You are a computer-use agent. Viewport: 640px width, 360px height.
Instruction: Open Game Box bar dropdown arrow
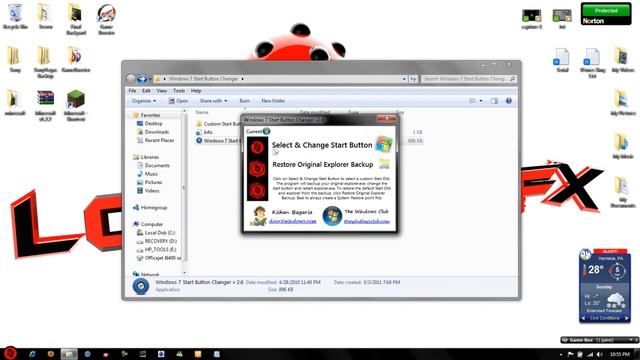point(630,340)
